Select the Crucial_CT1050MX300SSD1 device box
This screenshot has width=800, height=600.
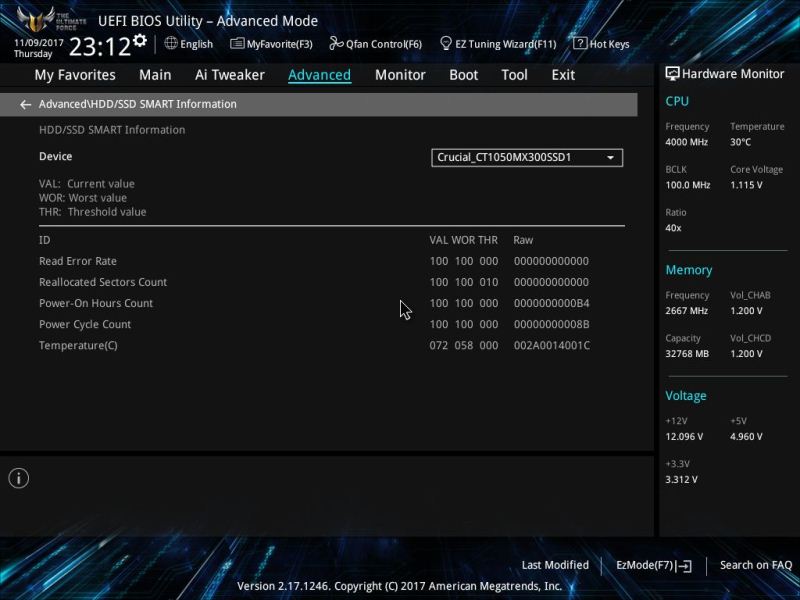[527, 158]
